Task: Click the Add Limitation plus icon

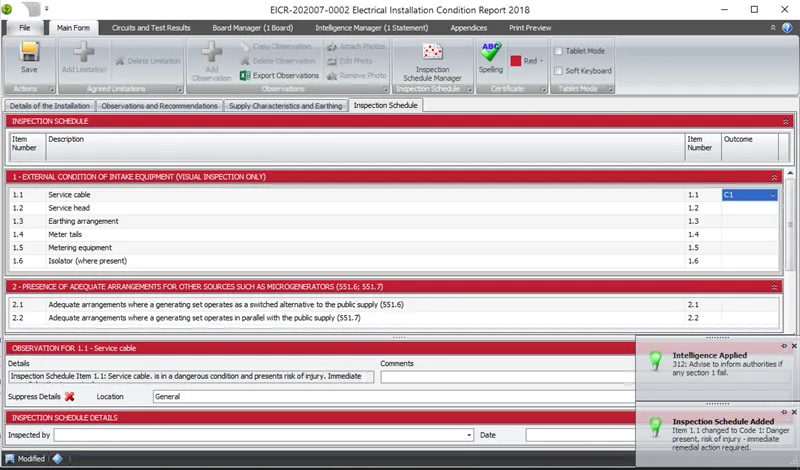Action: (x=84, y=52)
